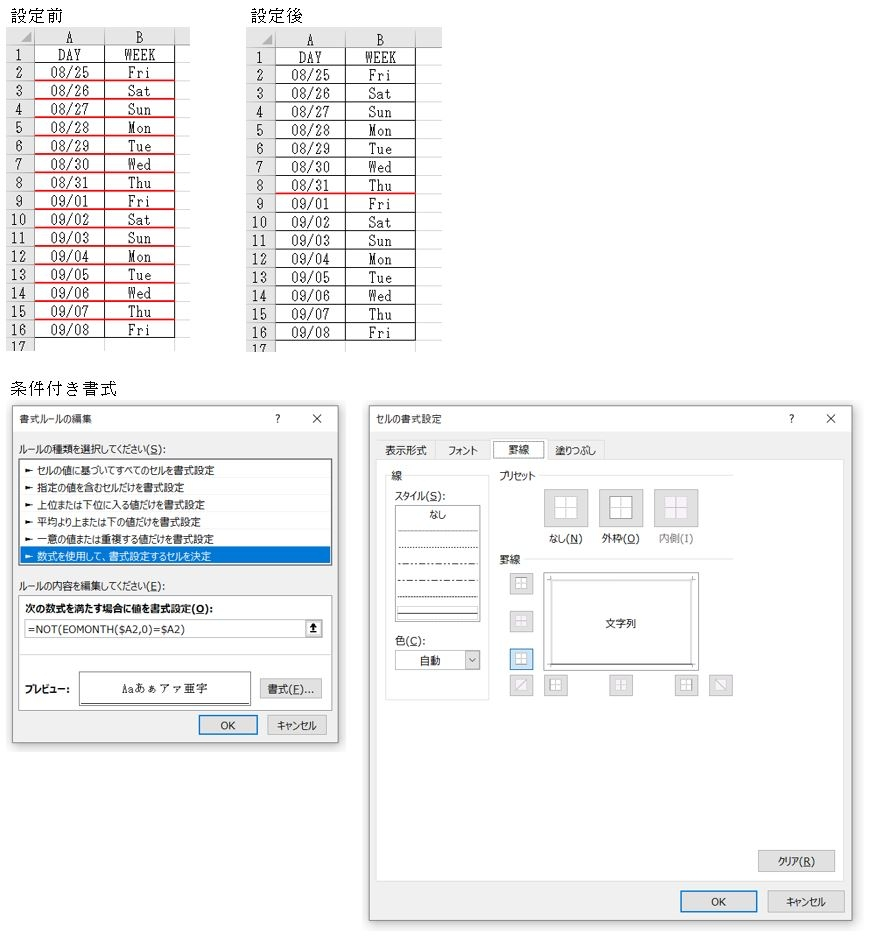Viewport: 869px width, 937px height.
Task: Select なし in the line style list
Action: [437, 515]
